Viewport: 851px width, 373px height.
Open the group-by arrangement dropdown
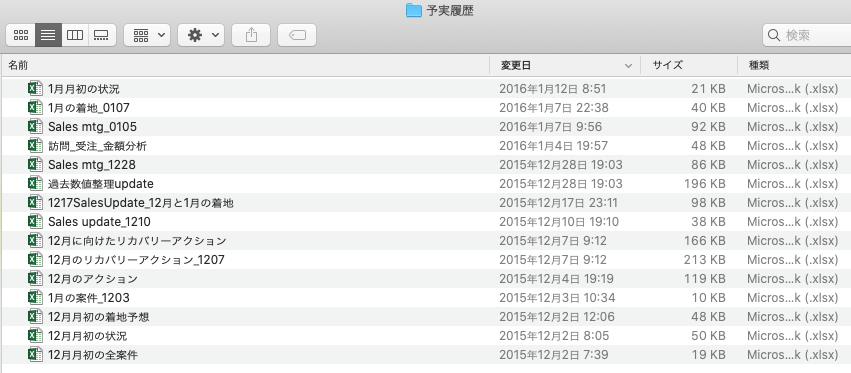click(x=147, y=35)
